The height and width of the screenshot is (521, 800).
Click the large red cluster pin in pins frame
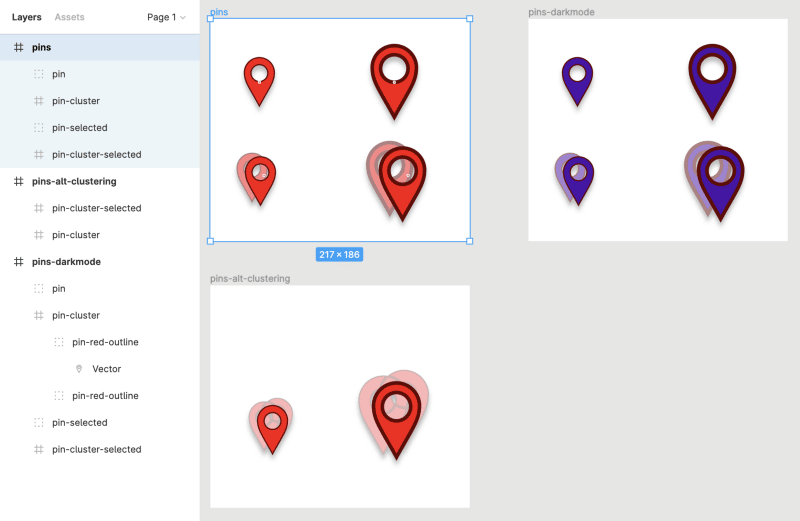tap(396, 181)
